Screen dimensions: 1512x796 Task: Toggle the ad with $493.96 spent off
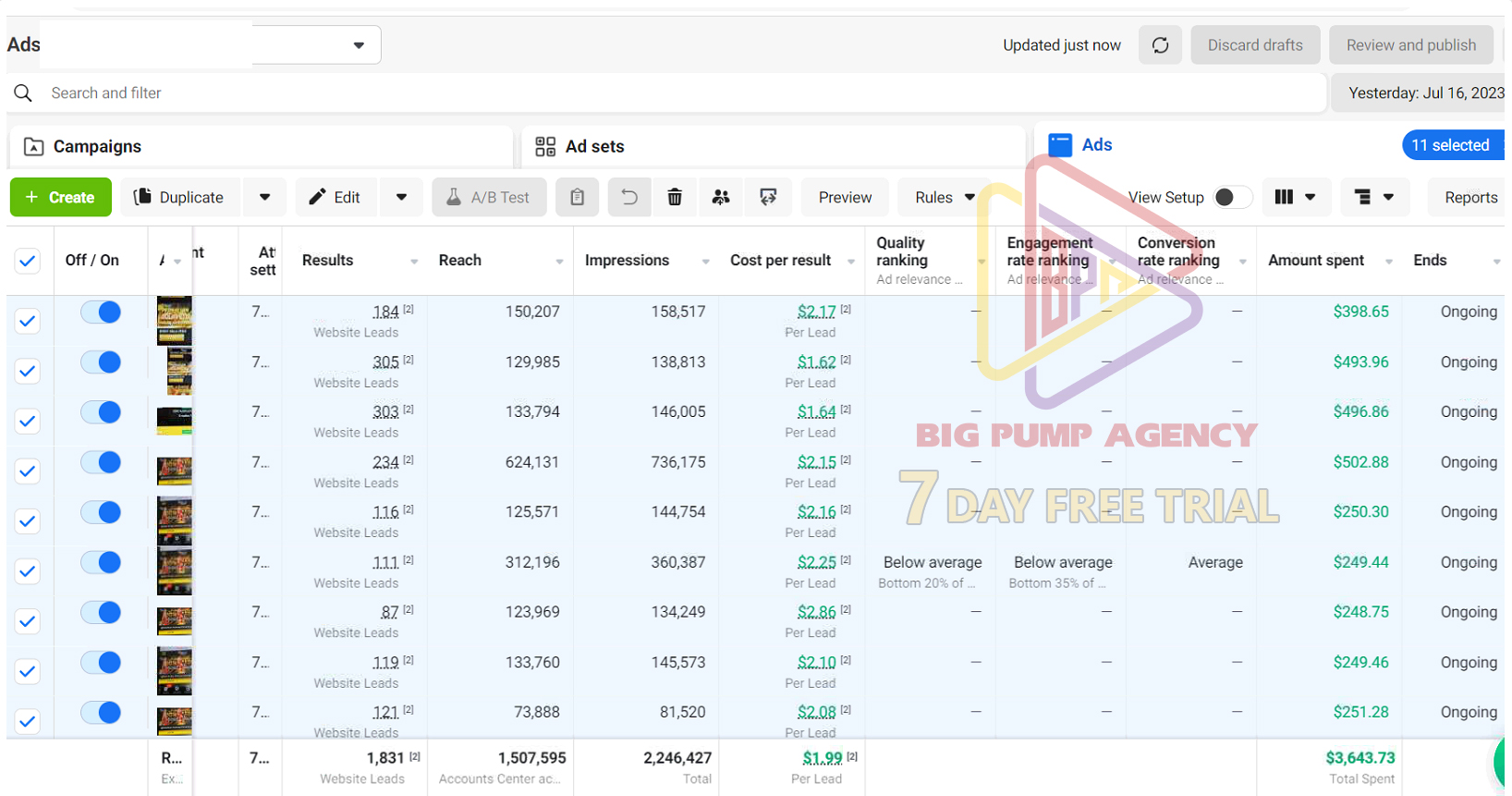(101, 362)
